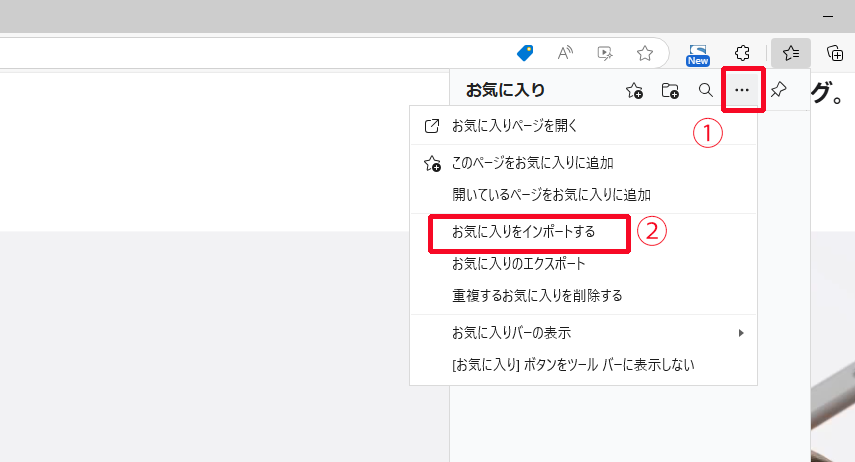This screenshot has height=462, width=855.
Task: Select 開いているページをお気に入りに追加
Action: tap(583, 195)
